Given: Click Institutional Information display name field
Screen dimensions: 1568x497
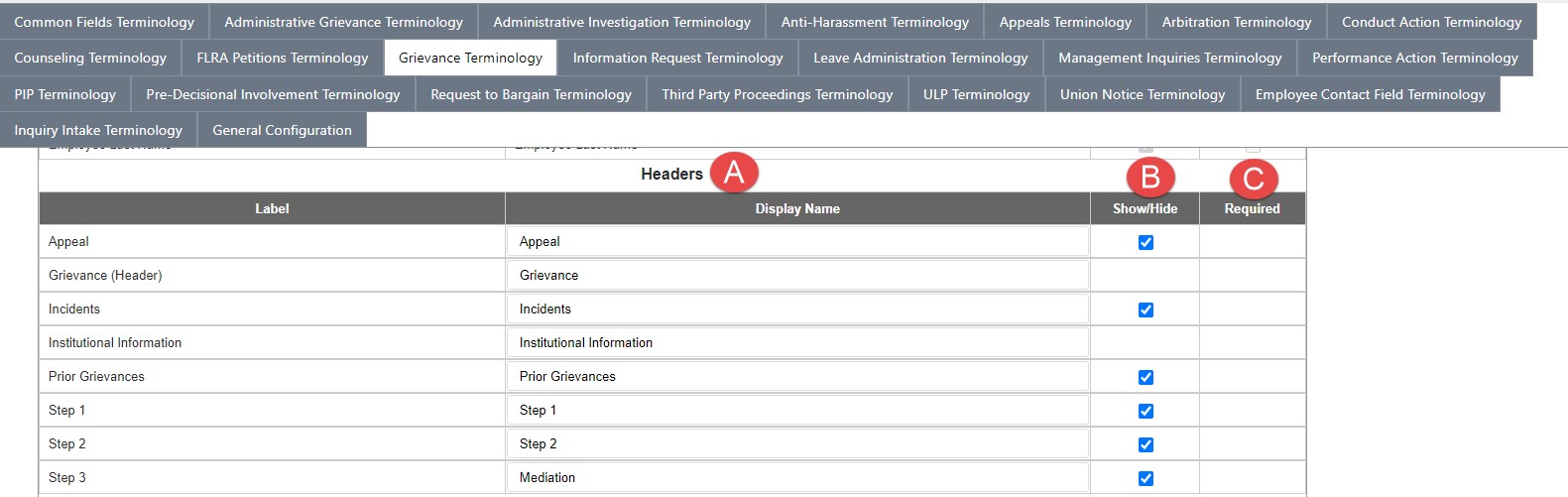Looking at the screenshot, I should pos(797,342).
